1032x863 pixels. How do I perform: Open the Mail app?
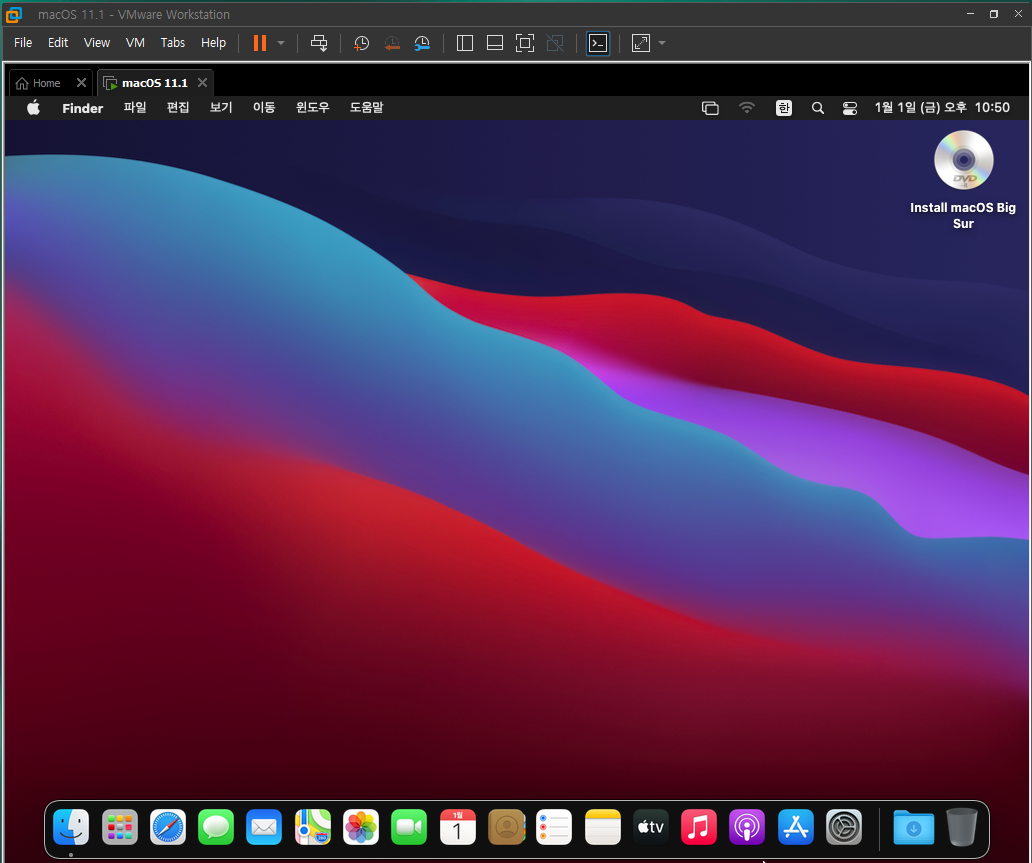pos(264,827)
